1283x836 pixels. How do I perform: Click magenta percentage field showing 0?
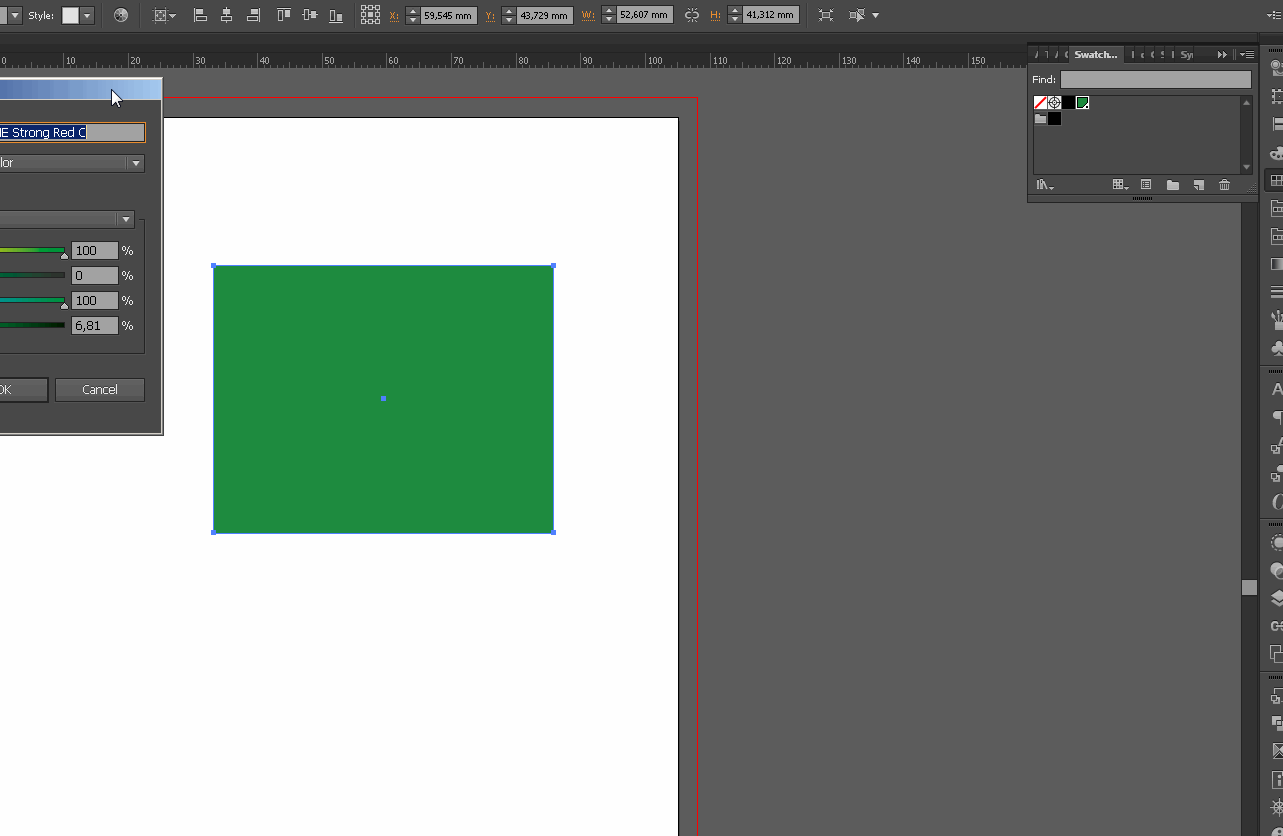[x=95, y=276]
